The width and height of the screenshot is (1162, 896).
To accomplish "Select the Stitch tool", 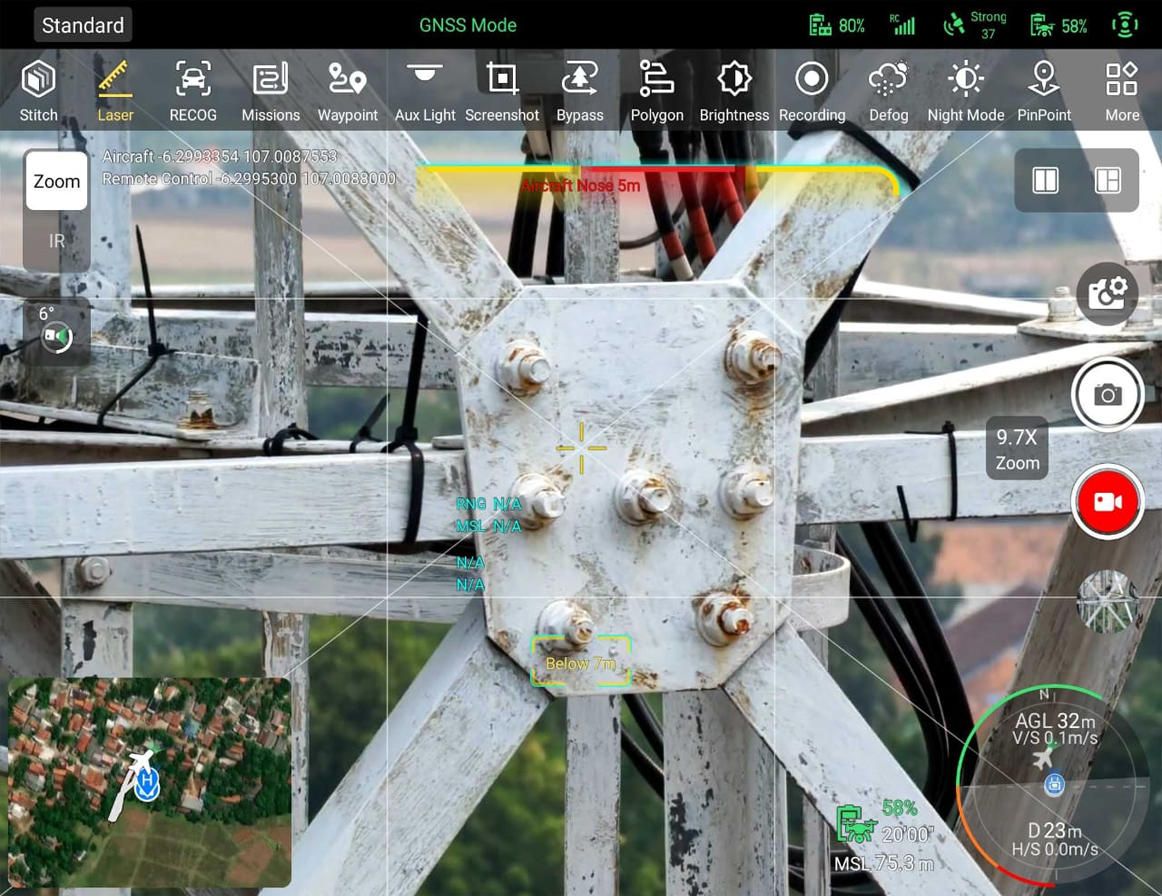I will (x=39, y=91).
